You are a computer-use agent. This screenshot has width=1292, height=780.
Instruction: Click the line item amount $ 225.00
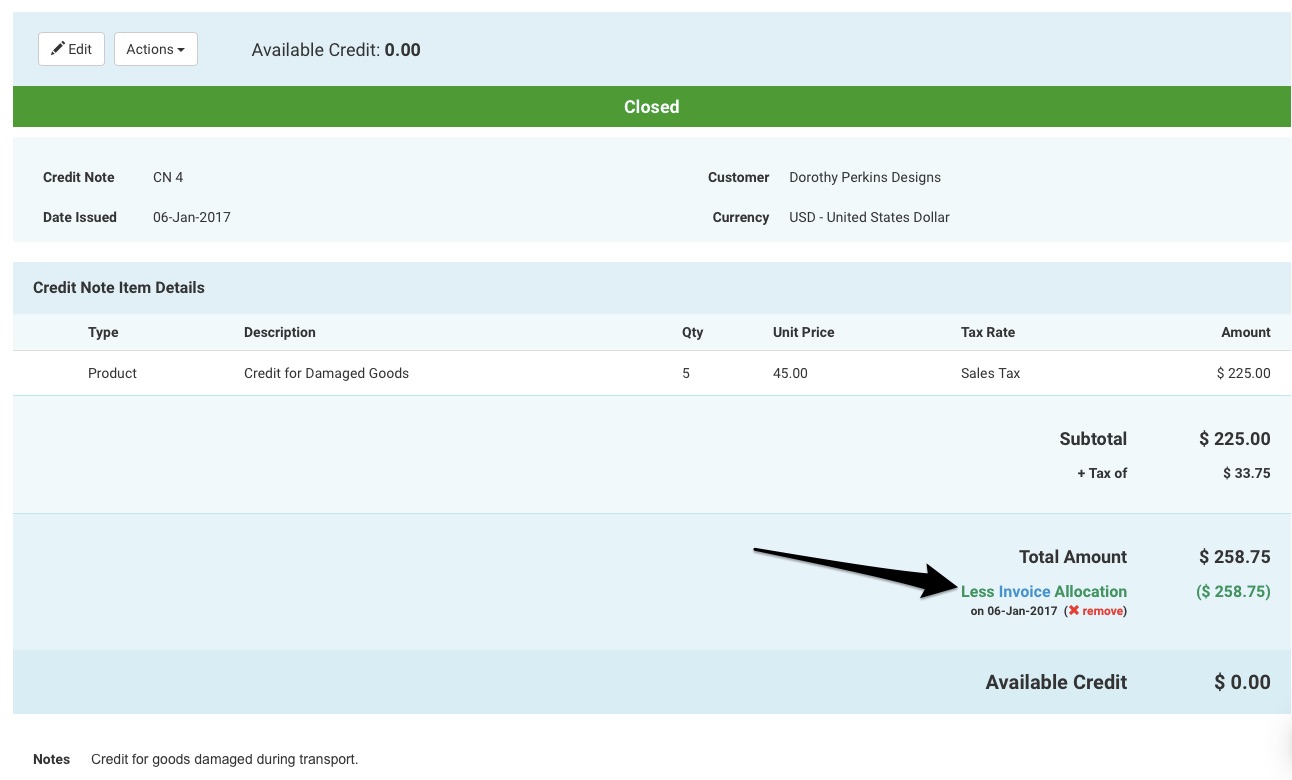(1243, 373)
